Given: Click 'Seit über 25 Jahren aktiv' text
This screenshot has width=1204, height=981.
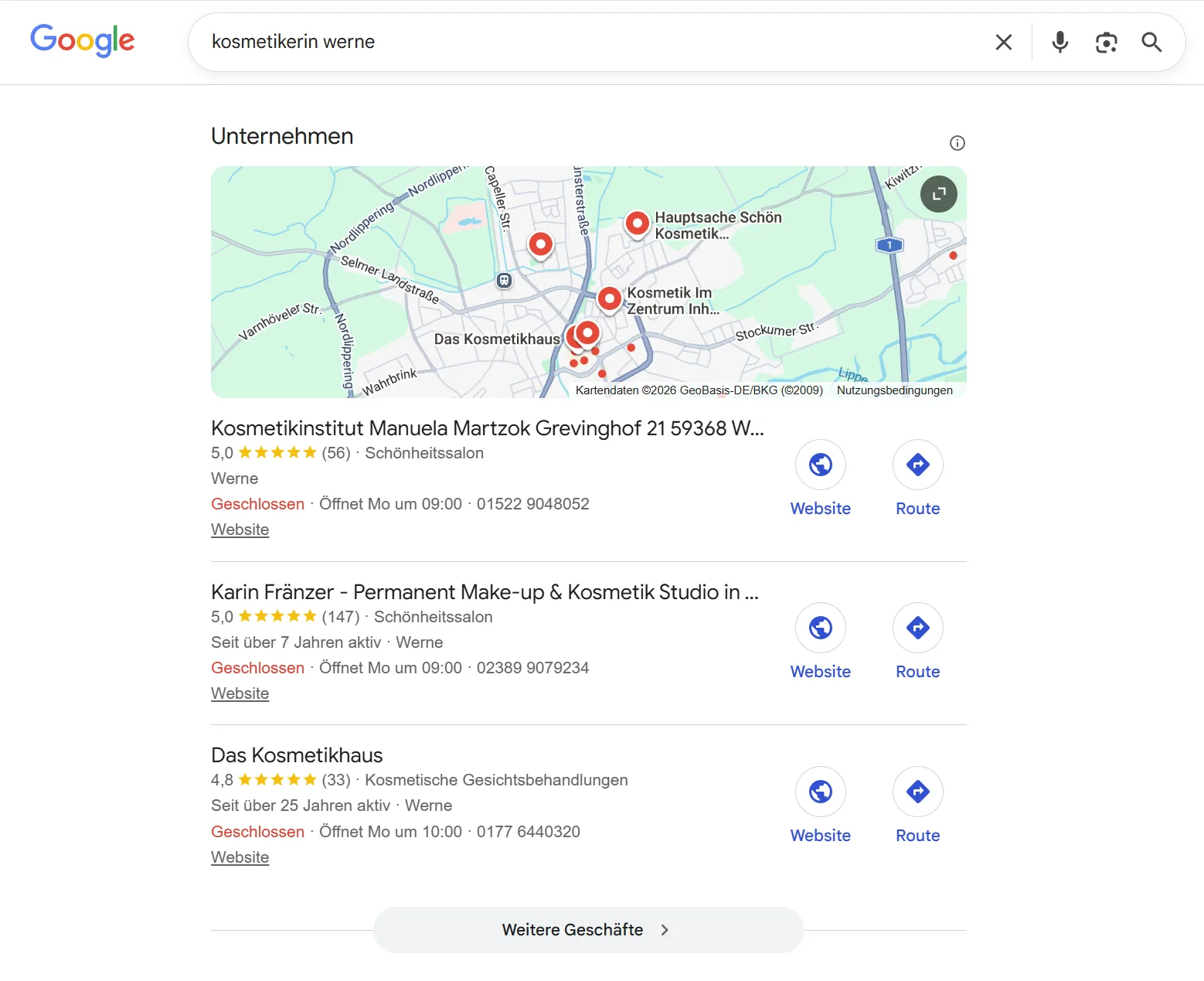Looking at the screenshot, I should click(301, 806).
